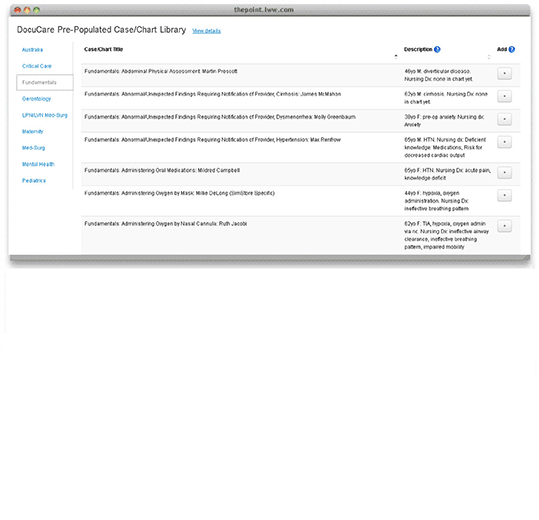Click the View details link
Viewport: 539px width, 520px height.
[x=206, y=31]
